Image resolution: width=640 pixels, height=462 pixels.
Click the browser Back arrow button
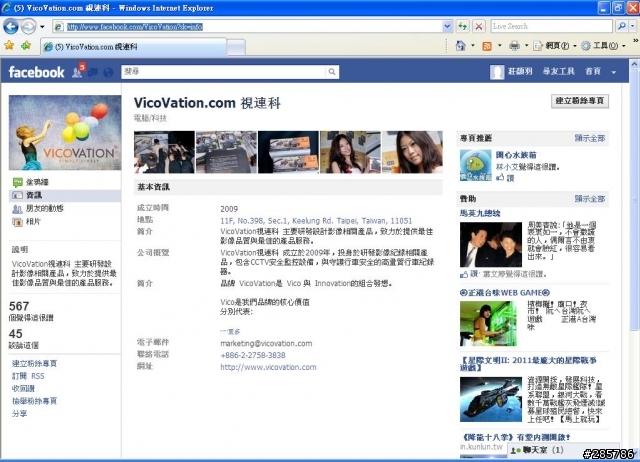[11, 27]
